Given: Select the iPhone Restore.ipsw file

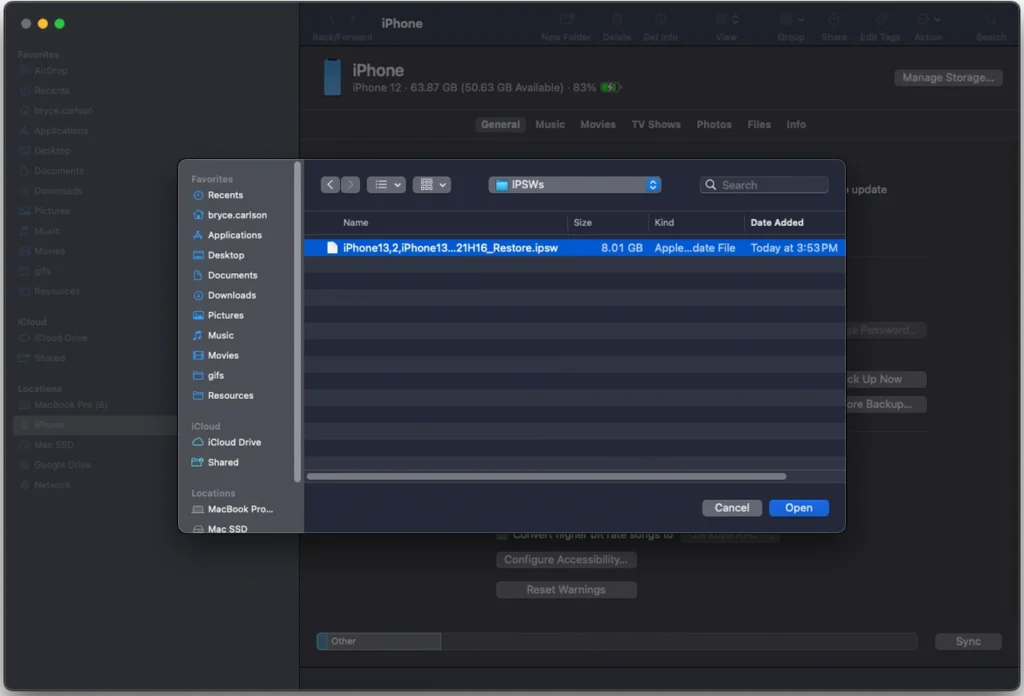Looking at the screenshot, I should click(x=450, y=248).
